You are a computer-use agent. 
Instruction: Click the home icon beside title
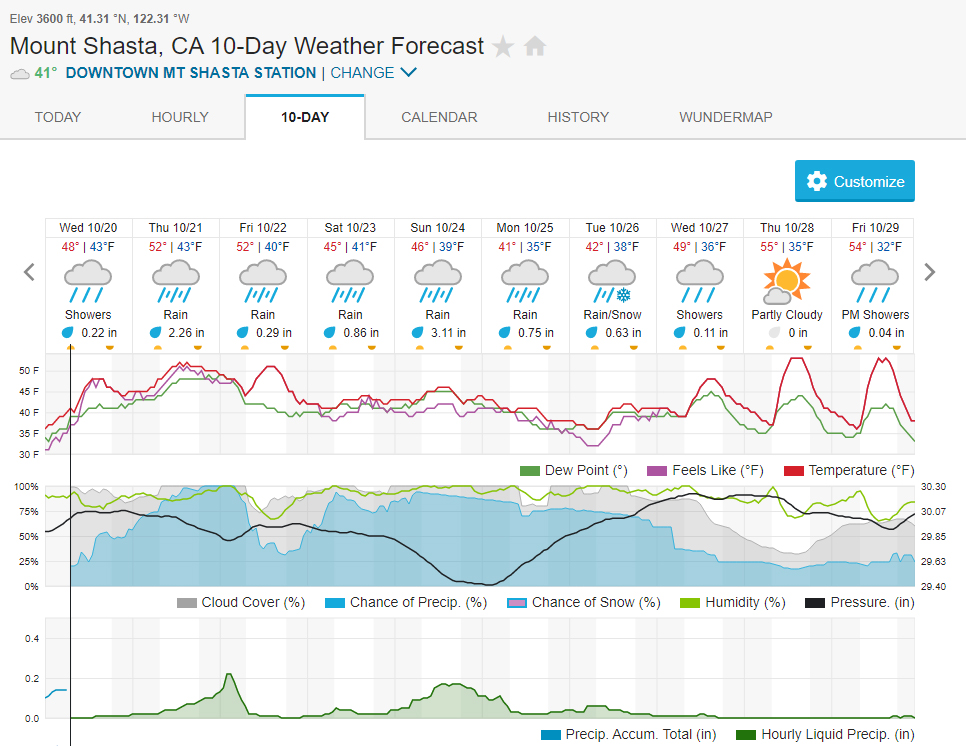click(x=535, y=47)
